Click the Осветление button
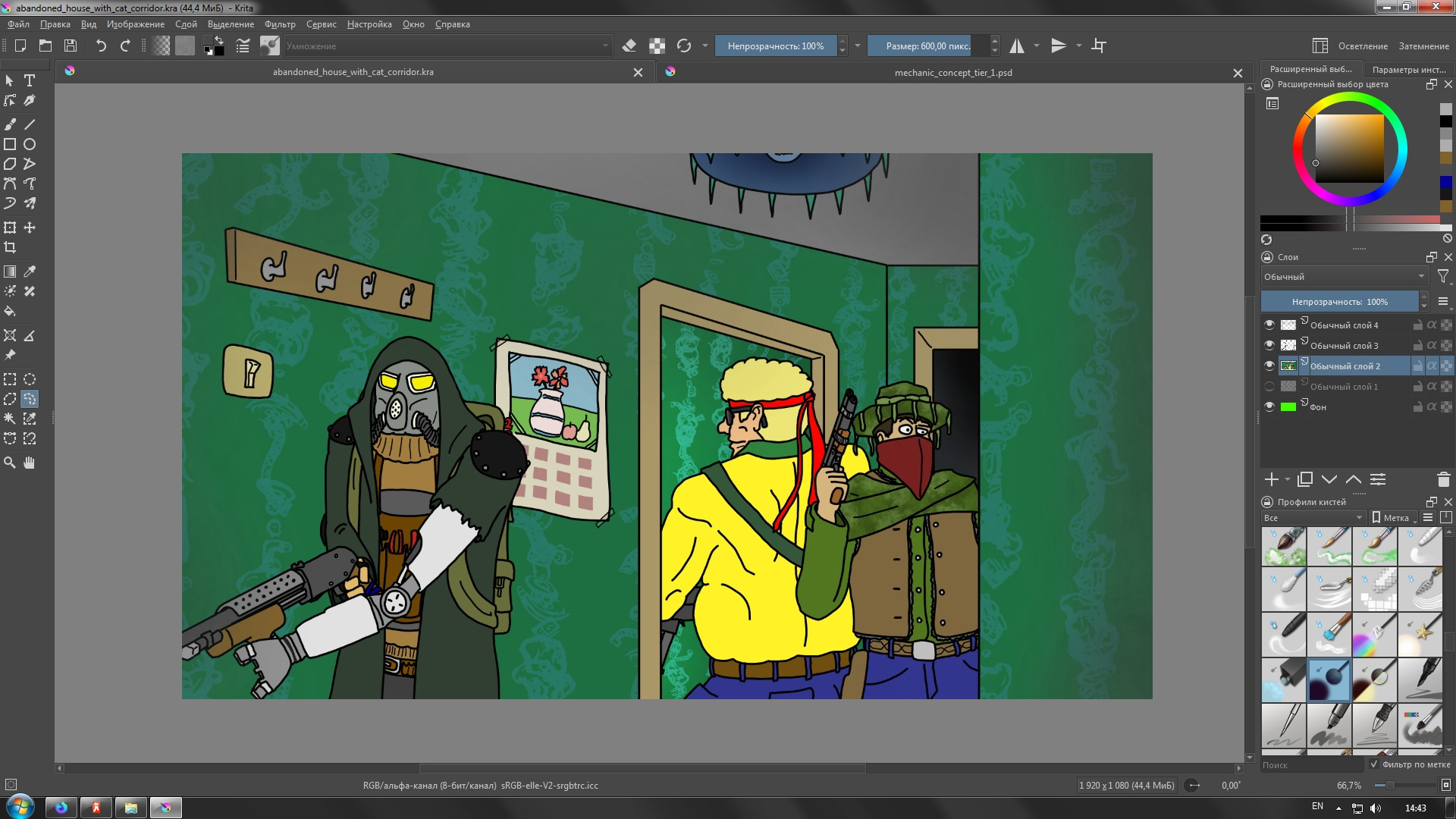 point(1363,46)
